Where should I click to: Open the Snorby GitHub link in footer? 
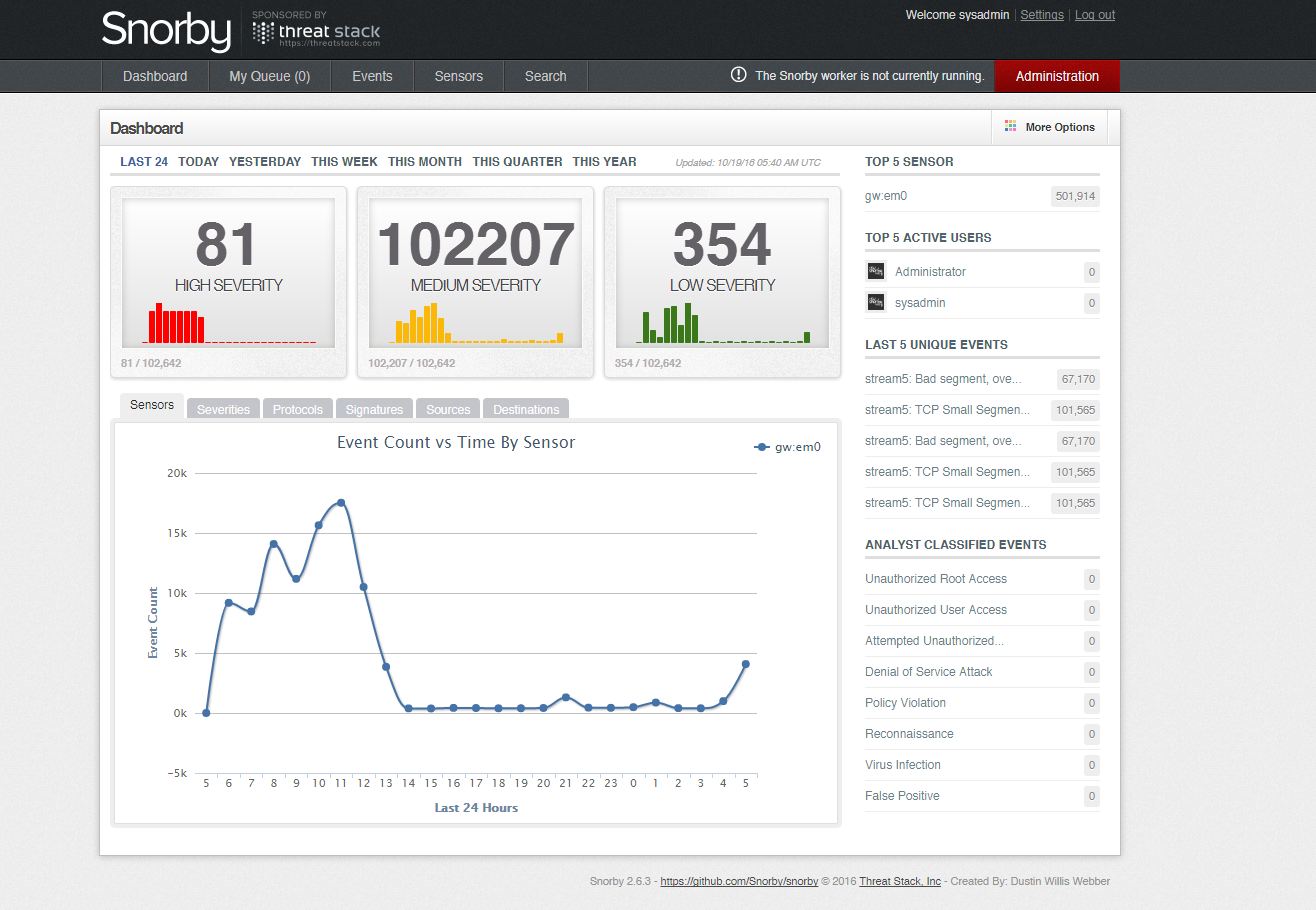(739, 881)
